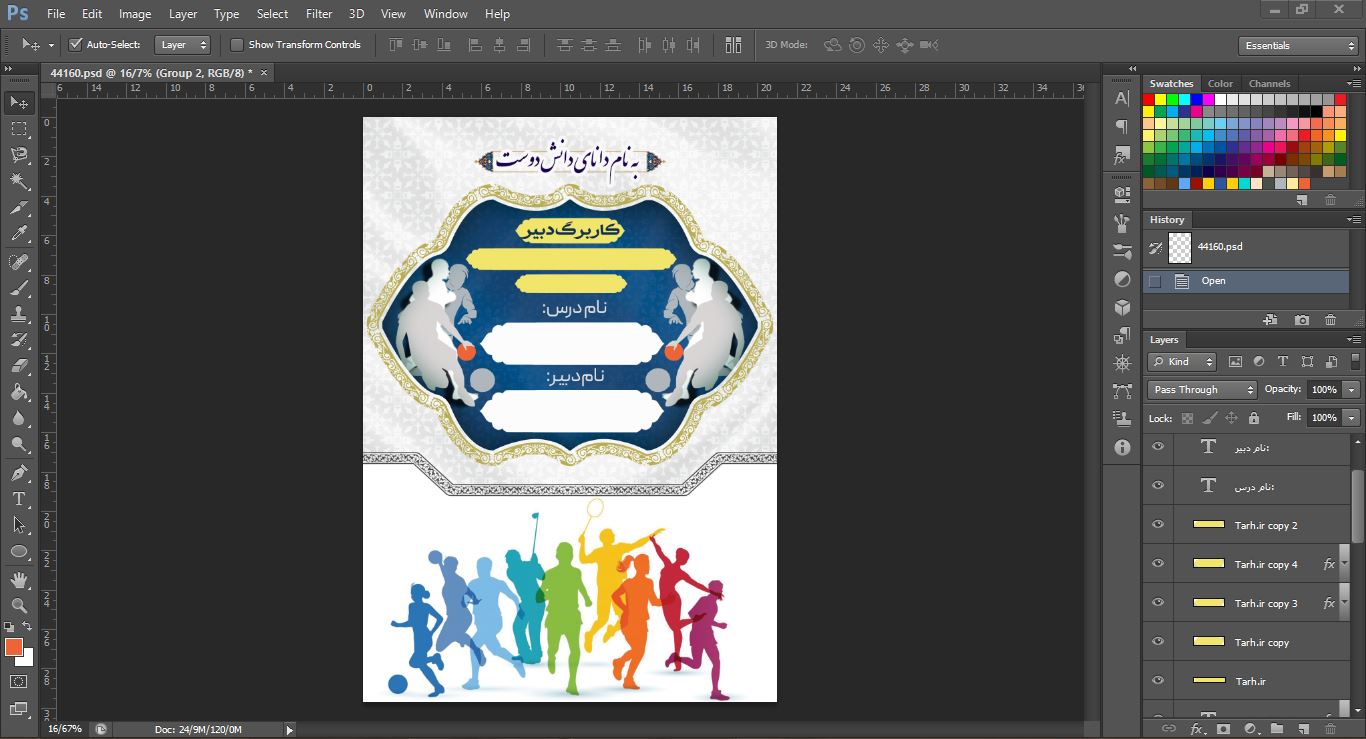
Task: Select the Lasso tool
Action: [19, 155]
